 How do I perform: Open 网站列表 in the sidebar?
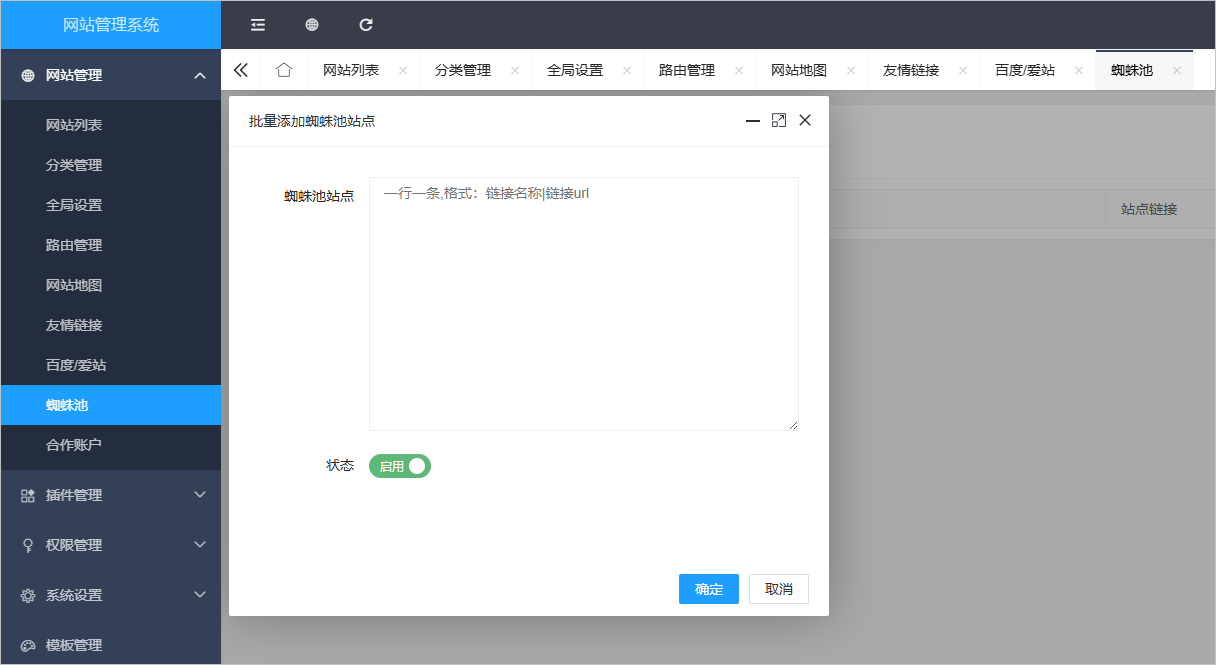[x=111, y=125]
